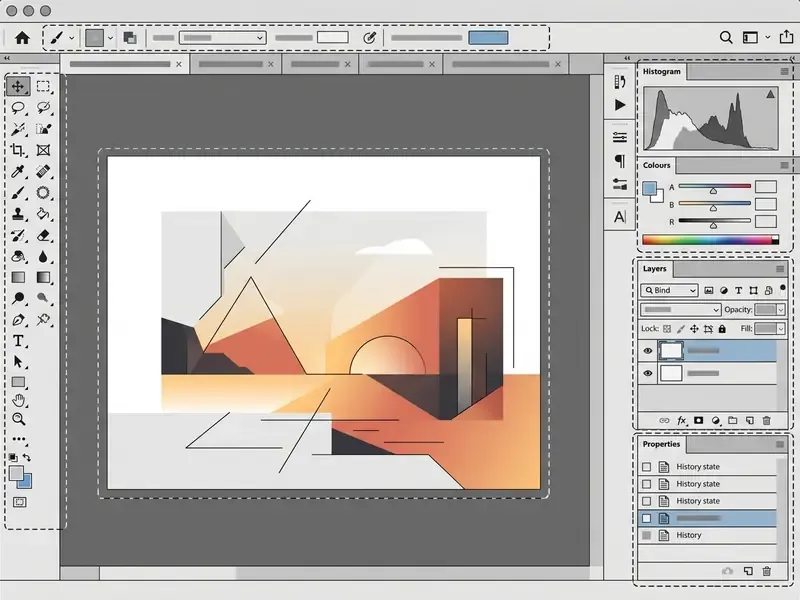Toggle Lock position cross-arrows icon
This screenshot has width=800, height=600.
click(x=694, y=329)
